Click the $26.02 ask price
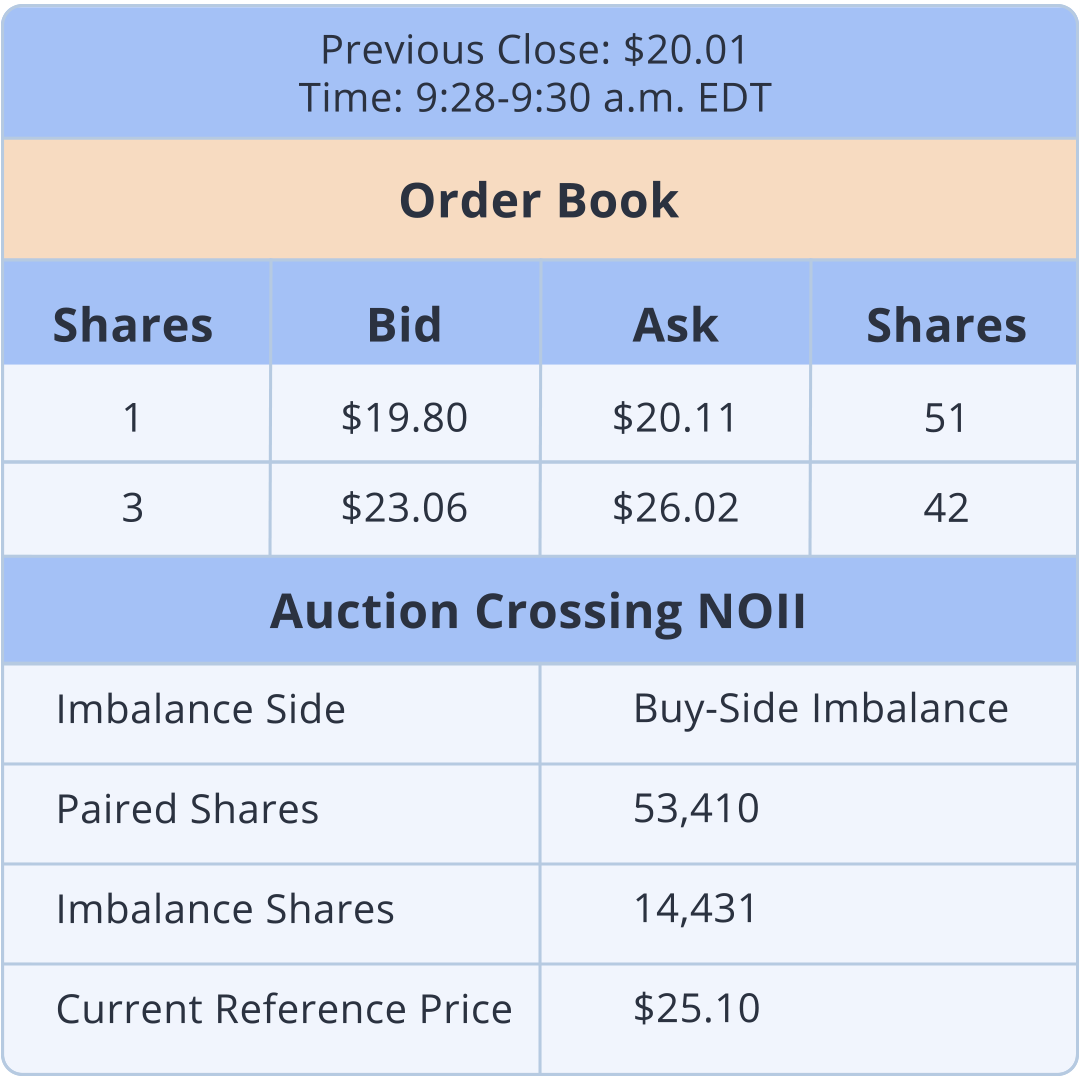Screen dimensions: 1080x1080 (x=675, y=508)
